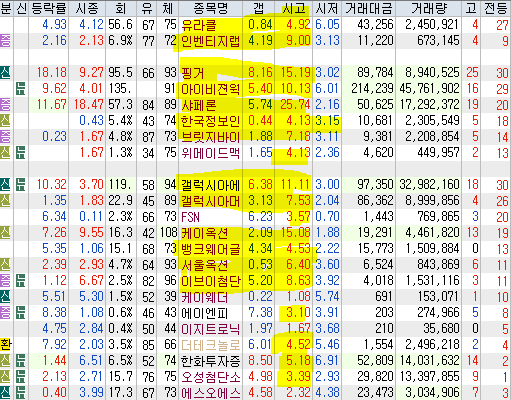Click the news icon in the 오성첨단소 row
This screenshot has height=400, width=511.
tap(21, 377)
